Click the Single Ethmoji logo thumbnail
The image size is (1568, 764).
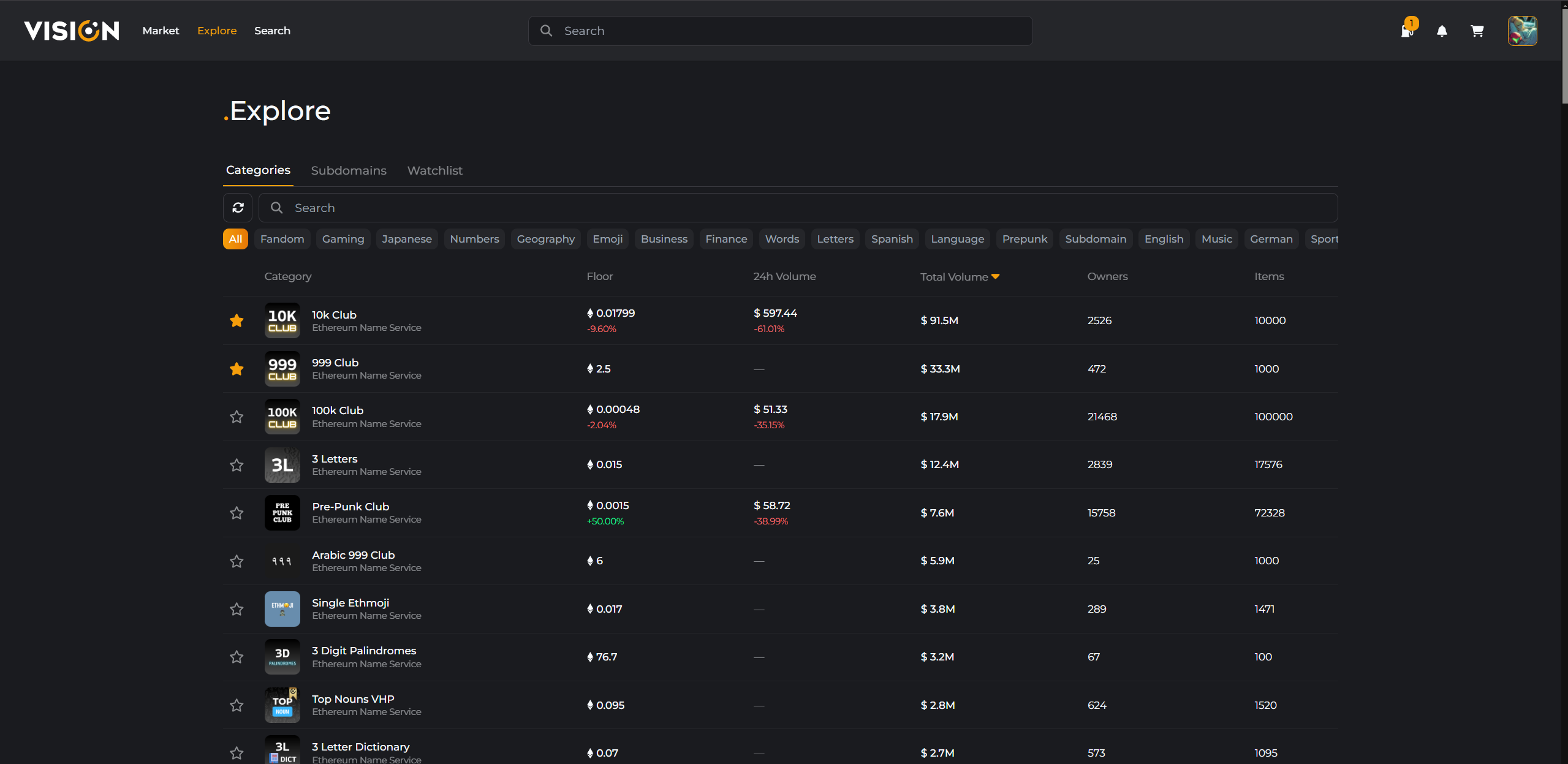coord(282,609)
